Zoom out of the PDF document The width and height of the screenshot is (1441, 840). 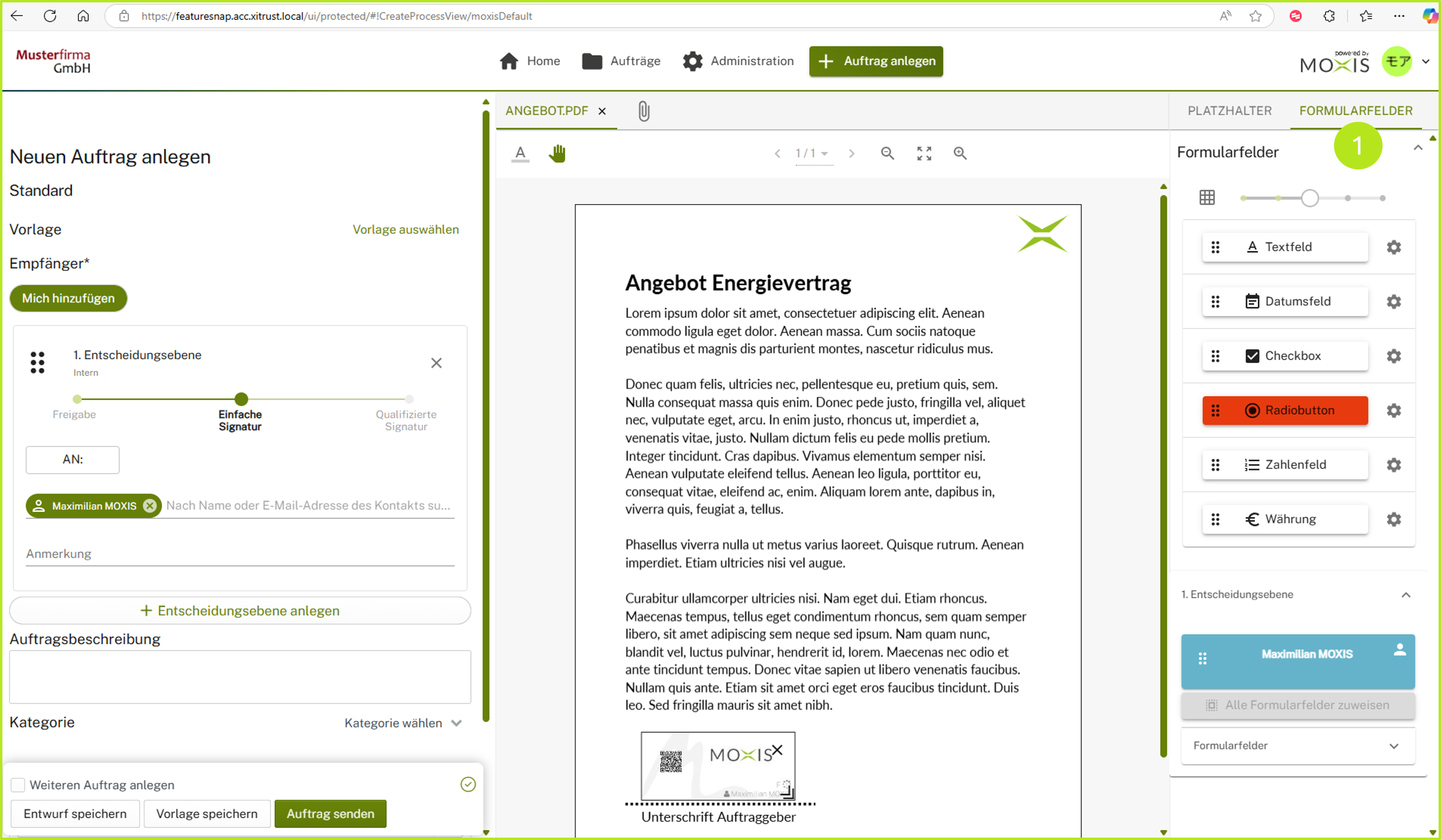point(887,153)
